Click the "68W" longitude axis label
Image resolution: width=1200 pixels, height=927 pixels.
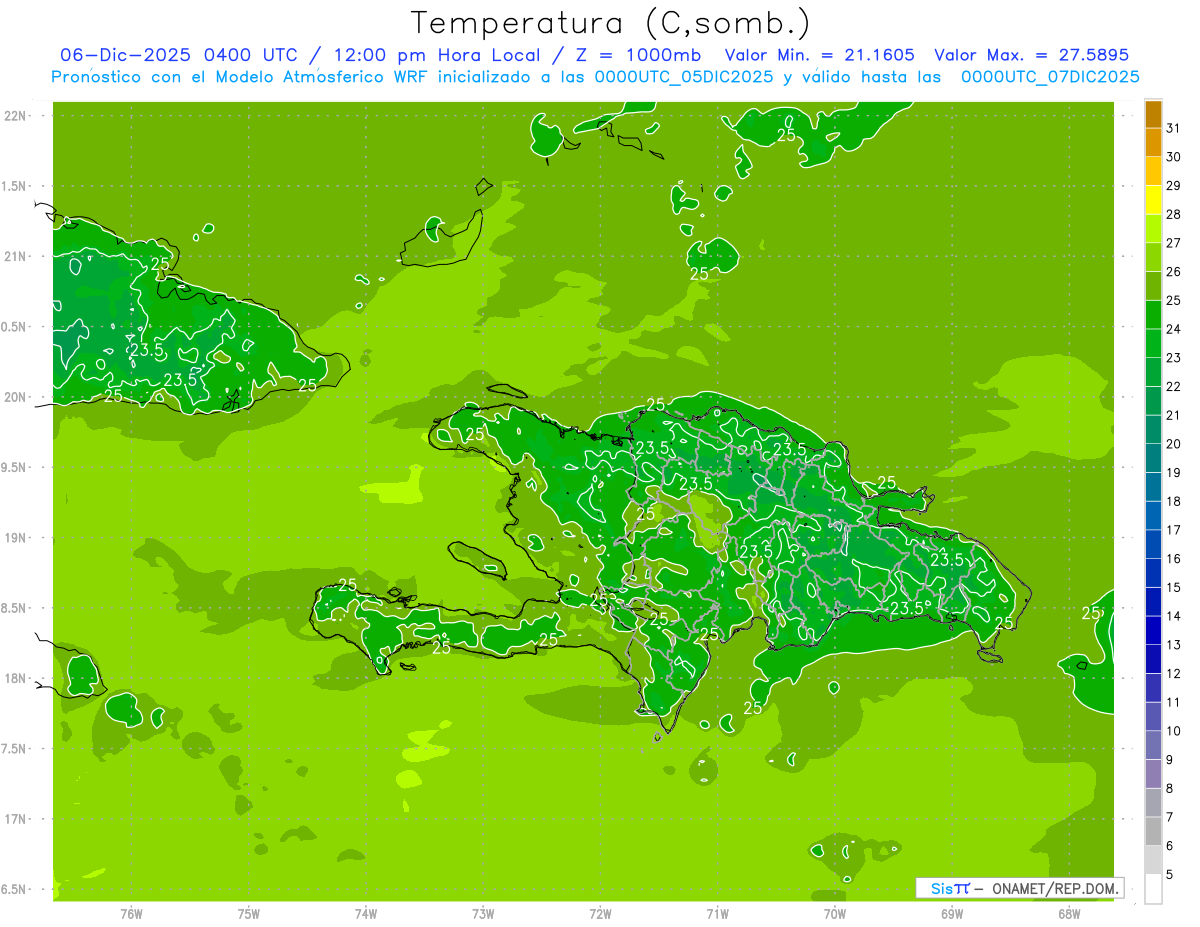[x=1069, y=913]
